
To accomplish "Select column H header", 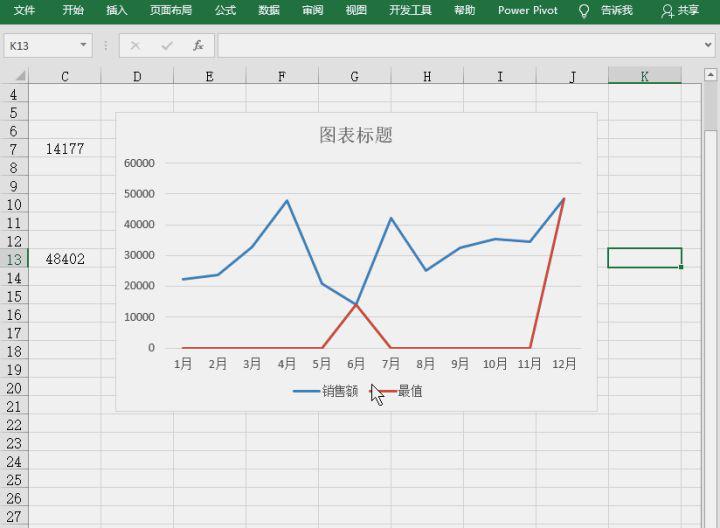I will pos(427,76).
